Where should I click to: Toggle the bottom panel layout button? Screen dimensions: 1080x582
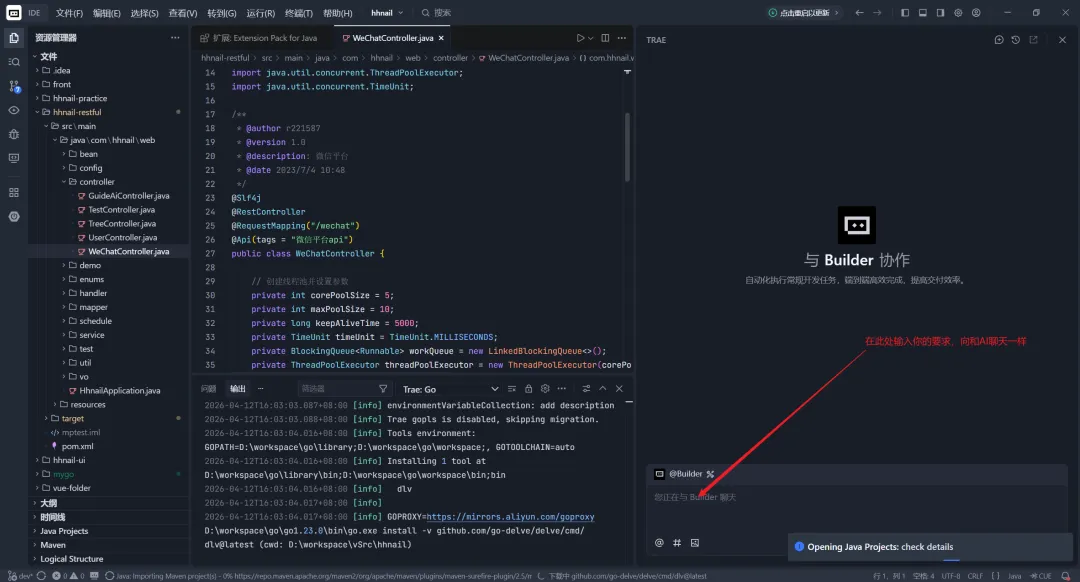(x=923, y=12)
